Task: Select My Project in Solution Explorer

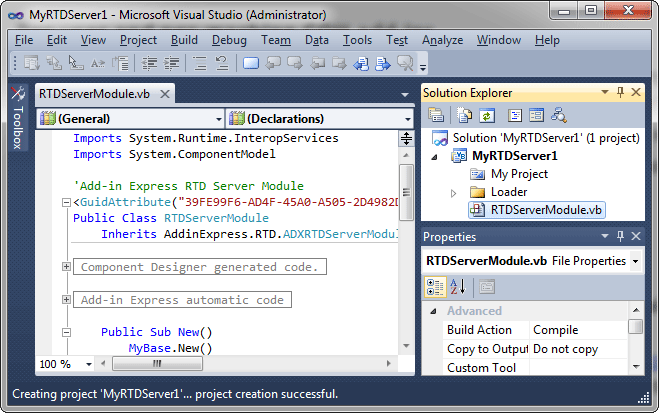Action: click(519, 174)
